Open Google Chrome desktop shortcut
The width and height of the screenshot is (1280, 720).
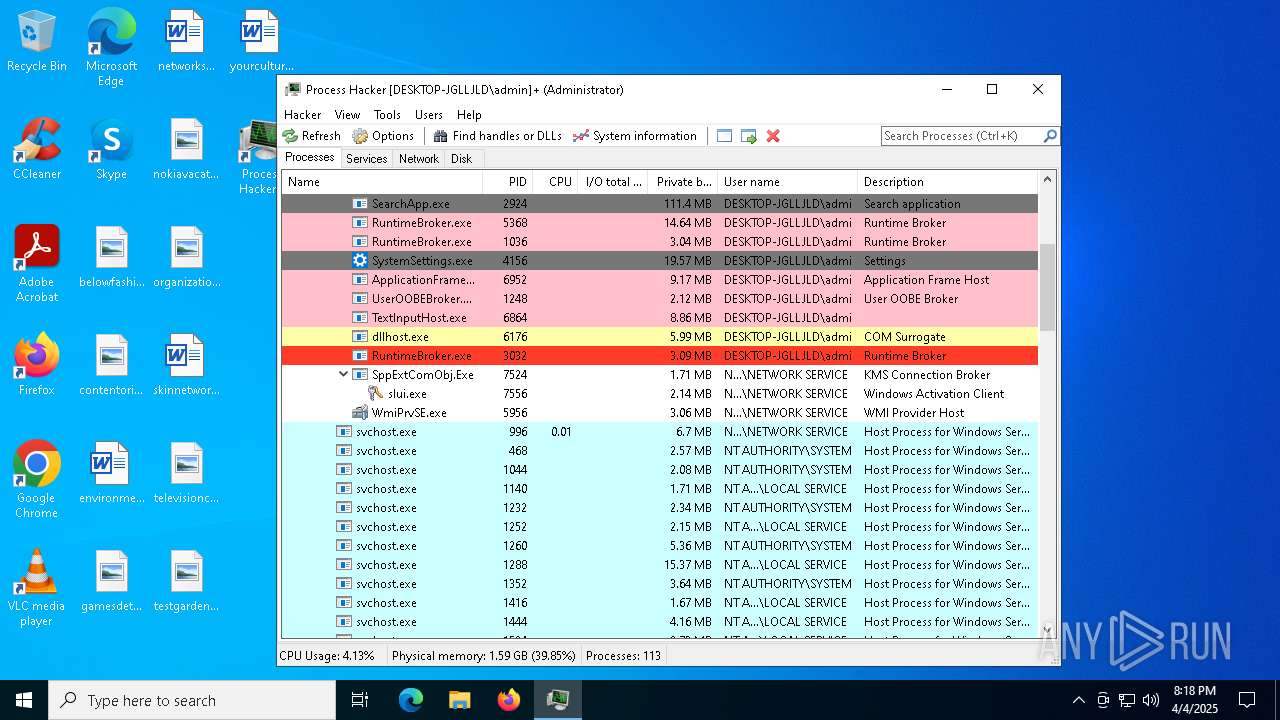(37, 480)
